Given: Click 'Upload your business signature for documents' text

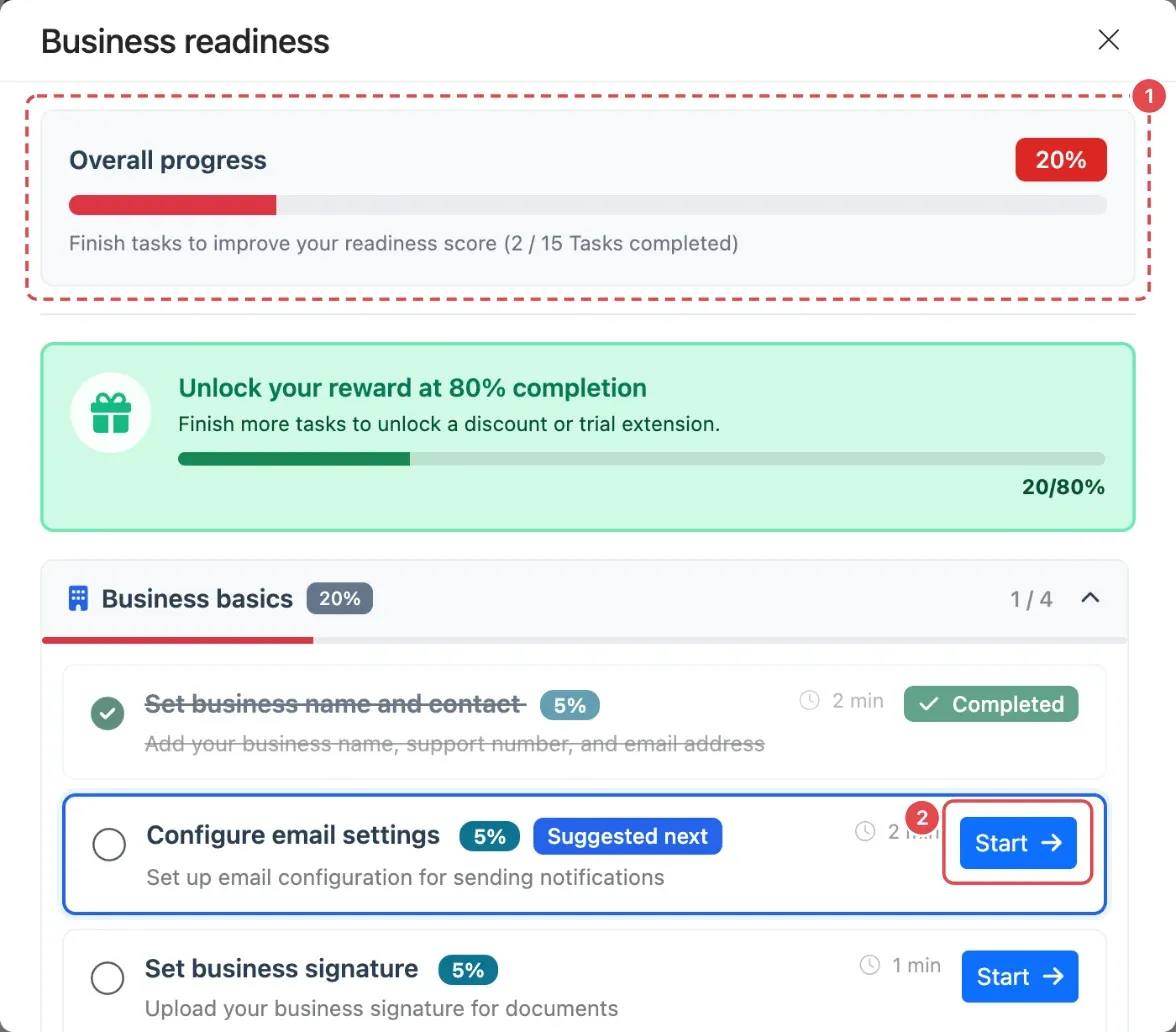Looking at the screenshot, I should (382, 1009).
